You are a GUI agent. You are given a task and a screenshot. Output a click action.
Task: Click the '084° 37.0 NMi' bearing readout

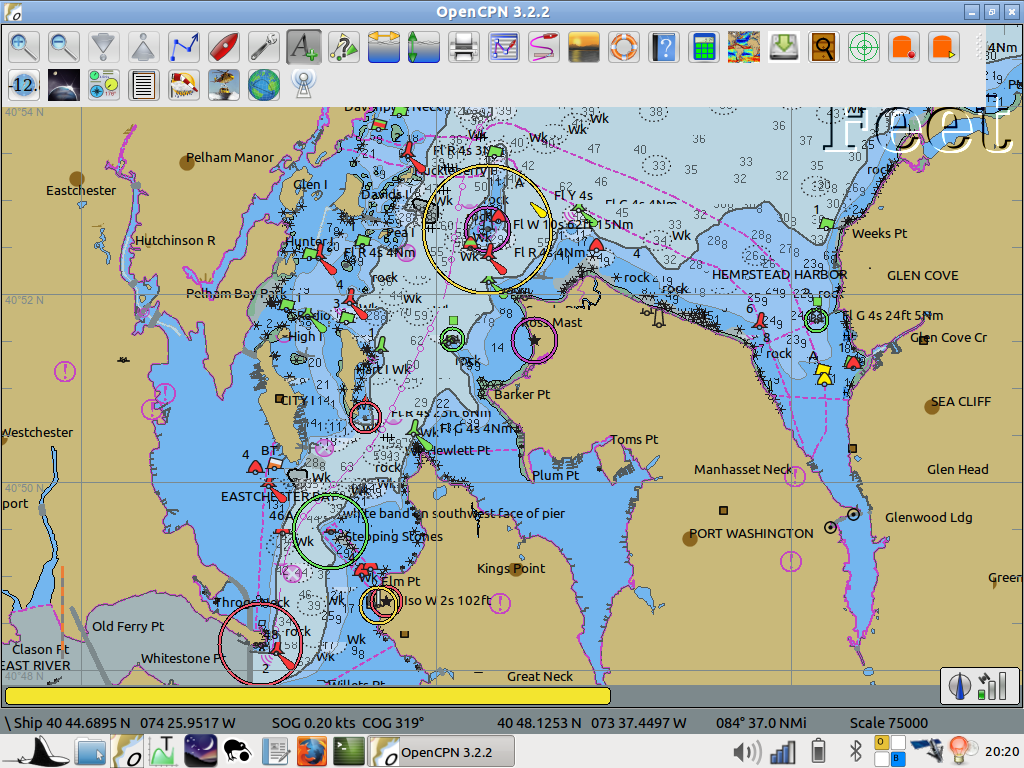[761, 723]
